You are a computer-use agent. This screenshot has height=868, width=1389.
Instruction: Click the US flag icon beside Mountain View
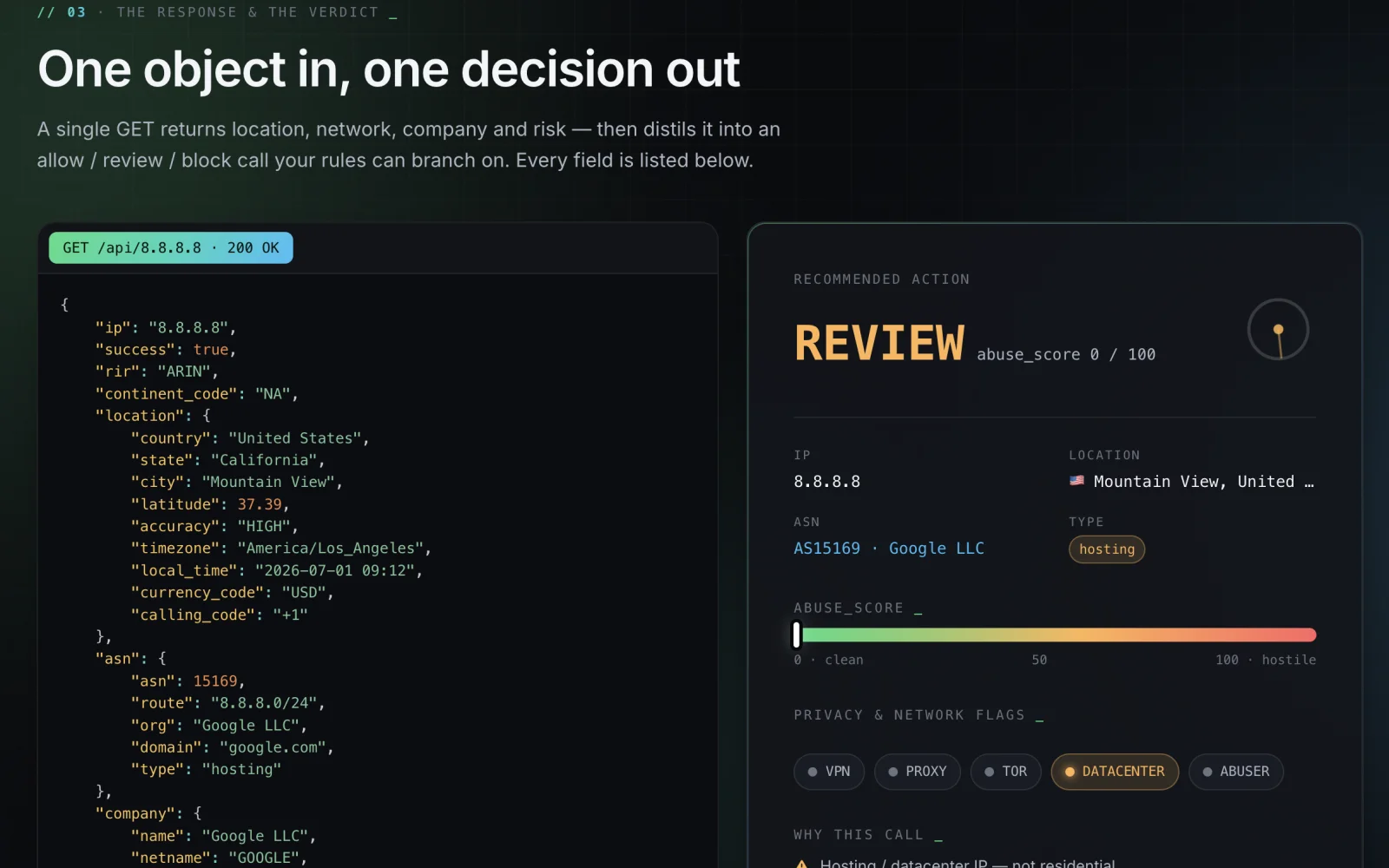click(1076, 481)
